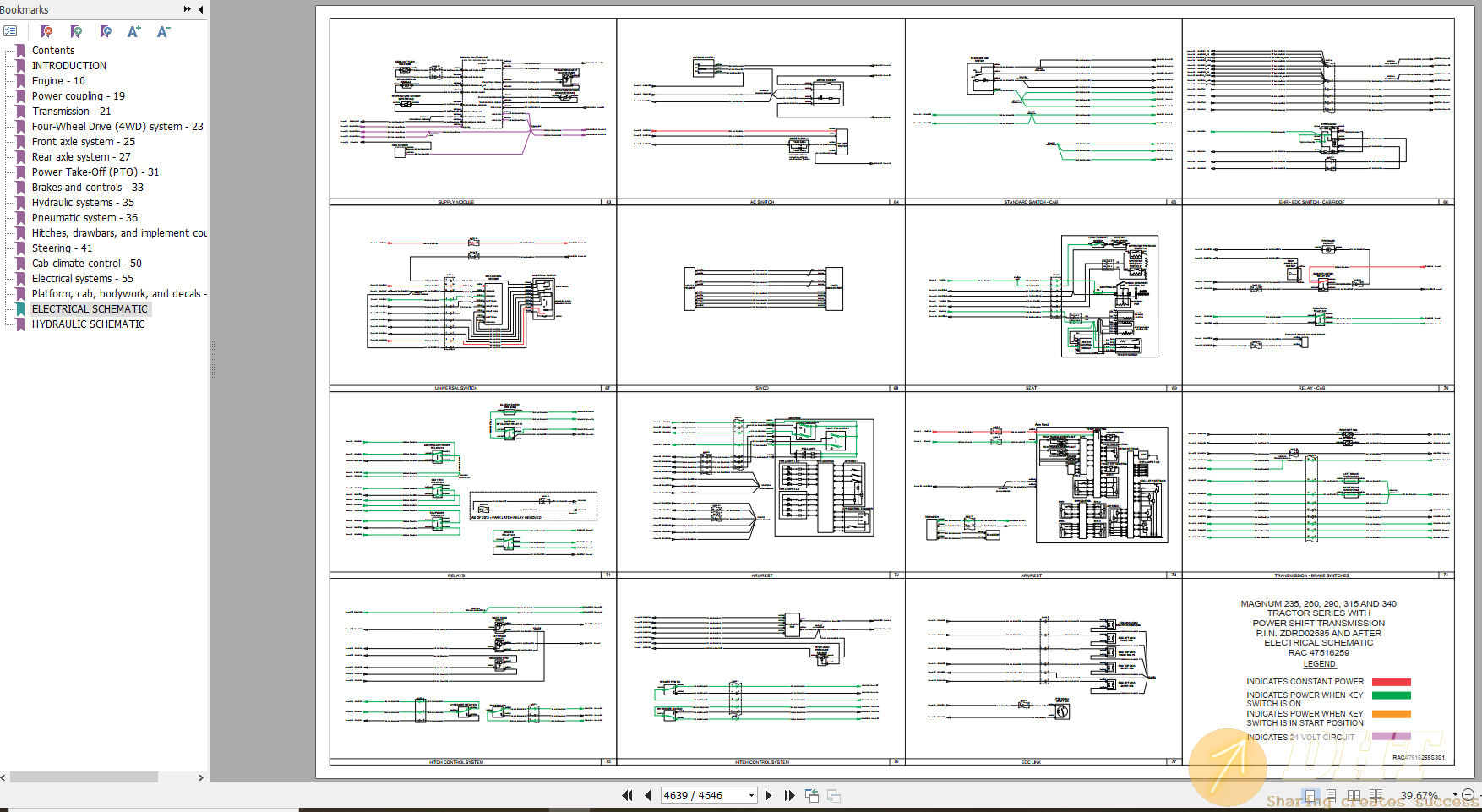Toggle the bookmark options list button
This screenshot has height=812, width=1482.
coord(10,31)
